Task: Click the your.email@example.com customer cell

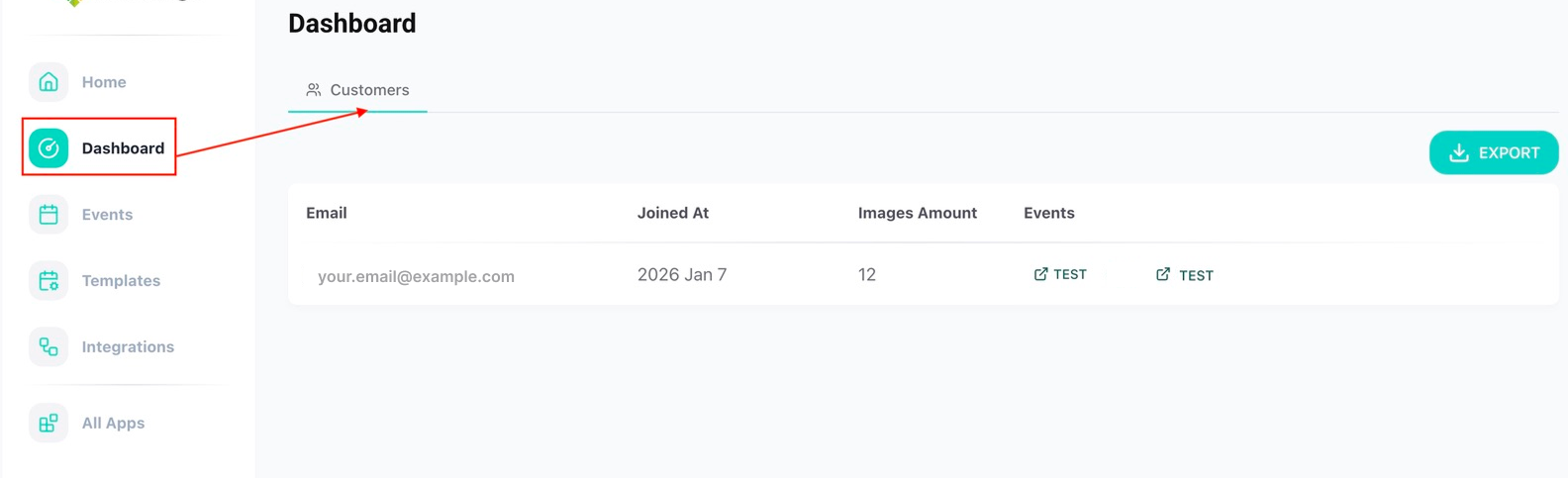Action: [x=416, y=276]
